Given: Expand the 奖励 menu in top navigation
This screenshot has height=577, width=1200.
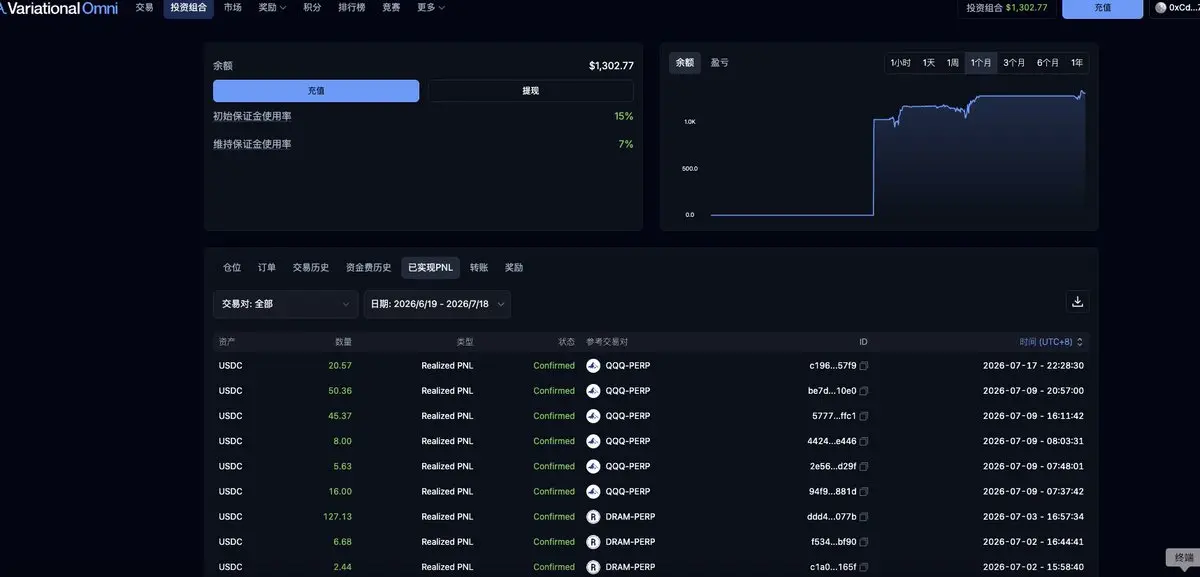Looking at the screenshot, I should (x=272, y=8).
